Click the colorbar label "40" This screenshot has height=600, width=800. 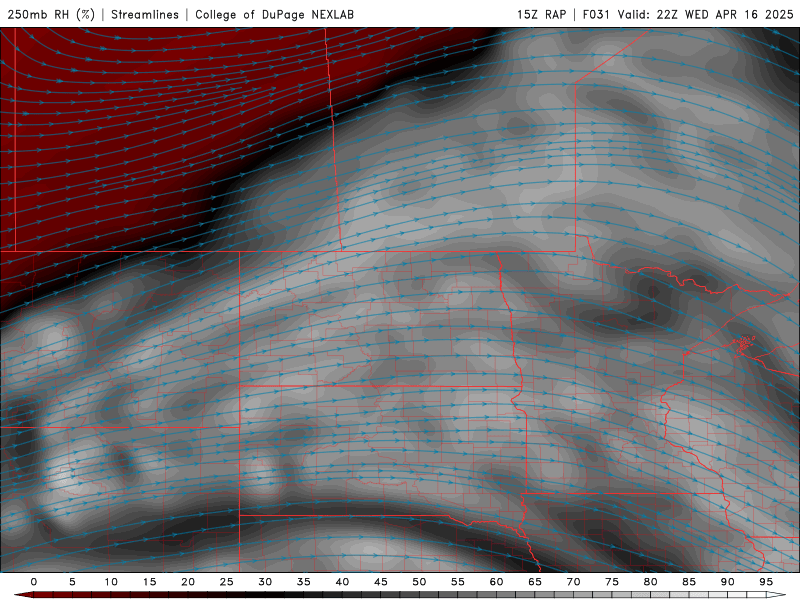click(x=342, y=582)
